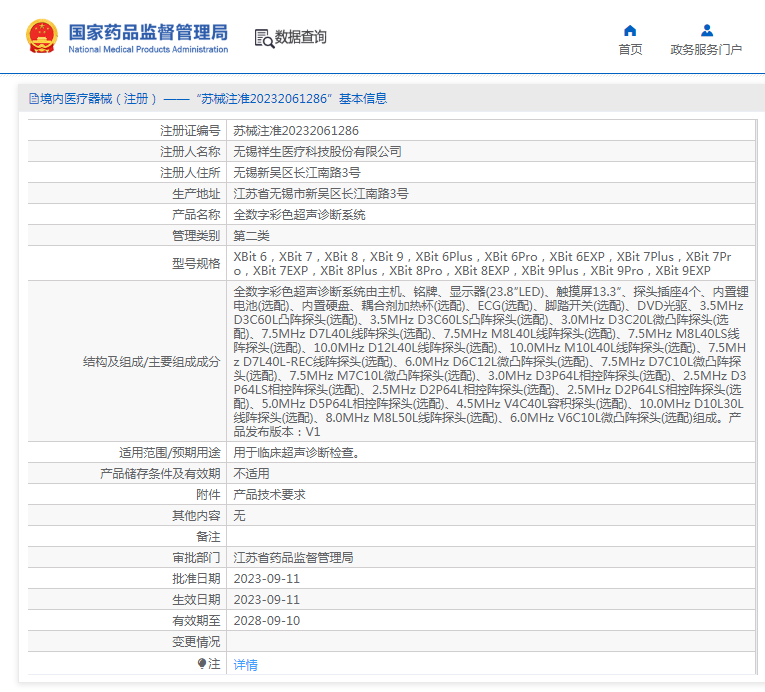The width and height of the screenshot is (765, 692).
Task: Select 第二类 management category value
Action: click(x=251, y=236)
